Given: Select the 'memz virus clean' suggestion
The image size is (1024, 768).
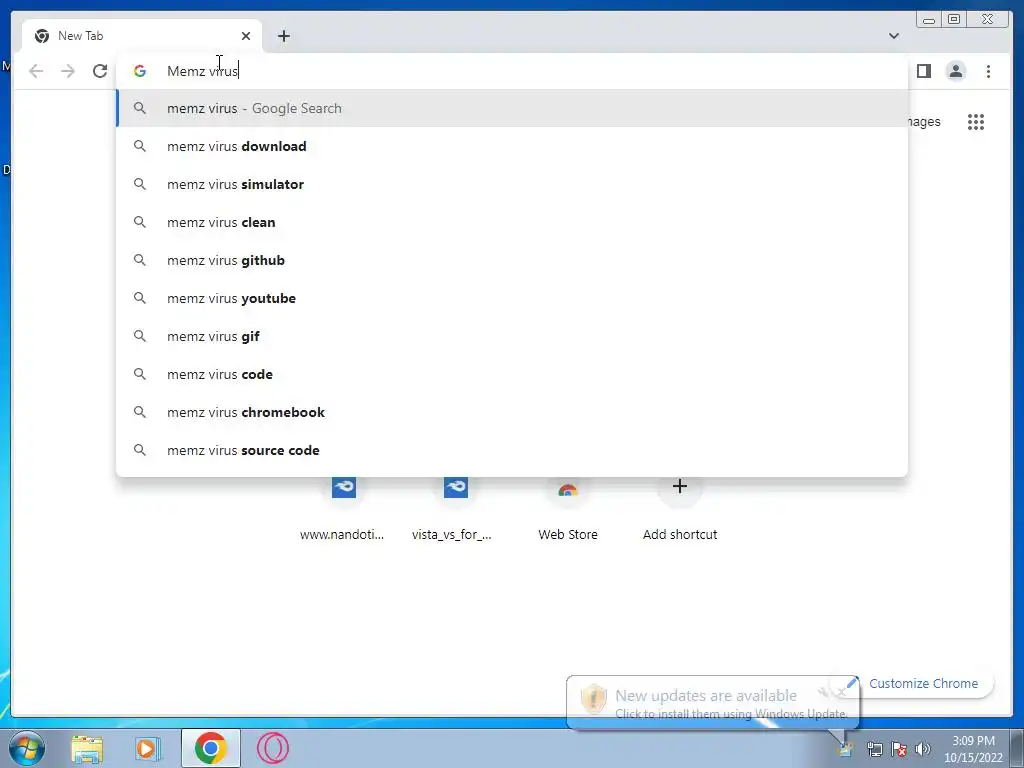Looking at the screenshot, I should click(x=512, y=222).
